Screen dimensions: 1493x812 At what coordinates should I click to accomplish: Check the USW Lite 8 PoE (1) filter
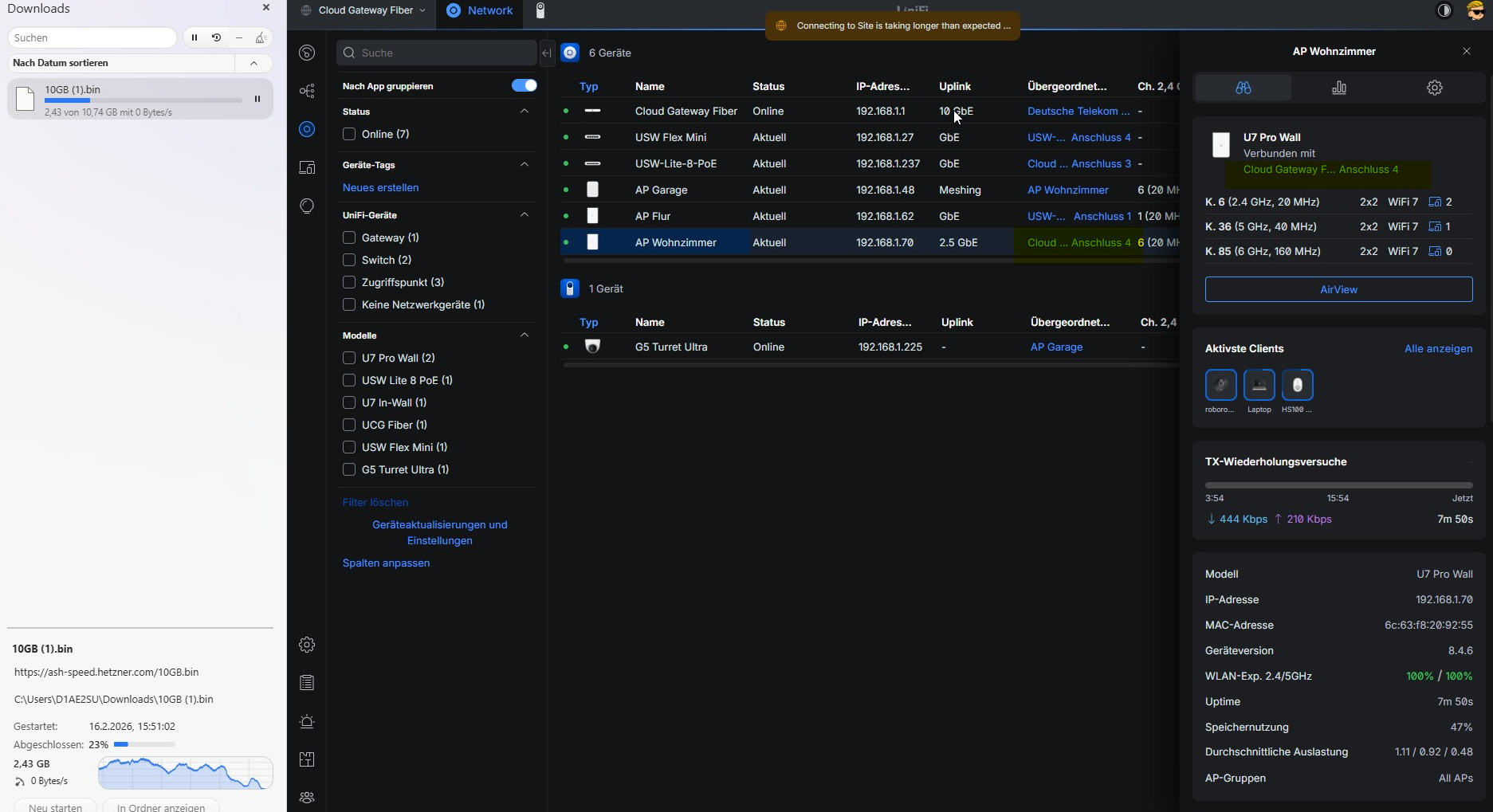pos(349,380)
